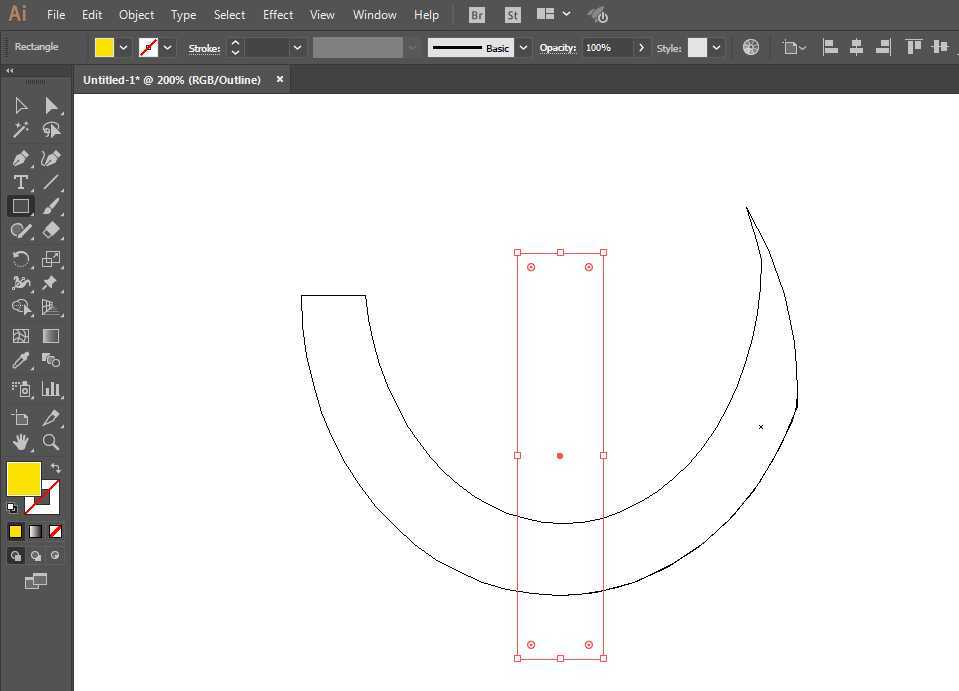Open the brush definition Basic dropdown
Image resolution: width=959 pixels, height=691 pixels.
pos(524,47)
